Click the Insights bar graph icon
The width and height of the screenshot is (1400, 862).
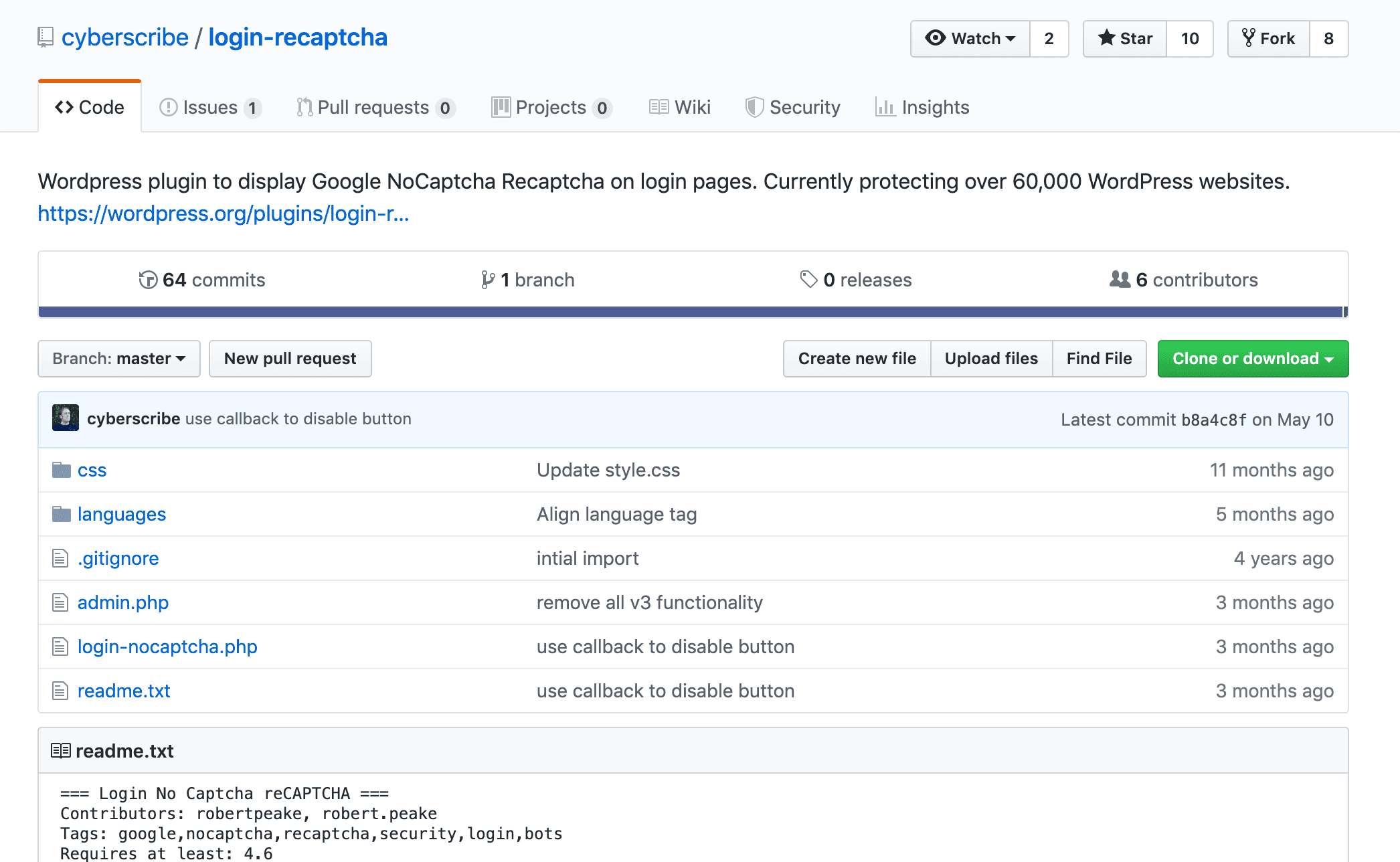pyautogui.click(x=885, y=107)
